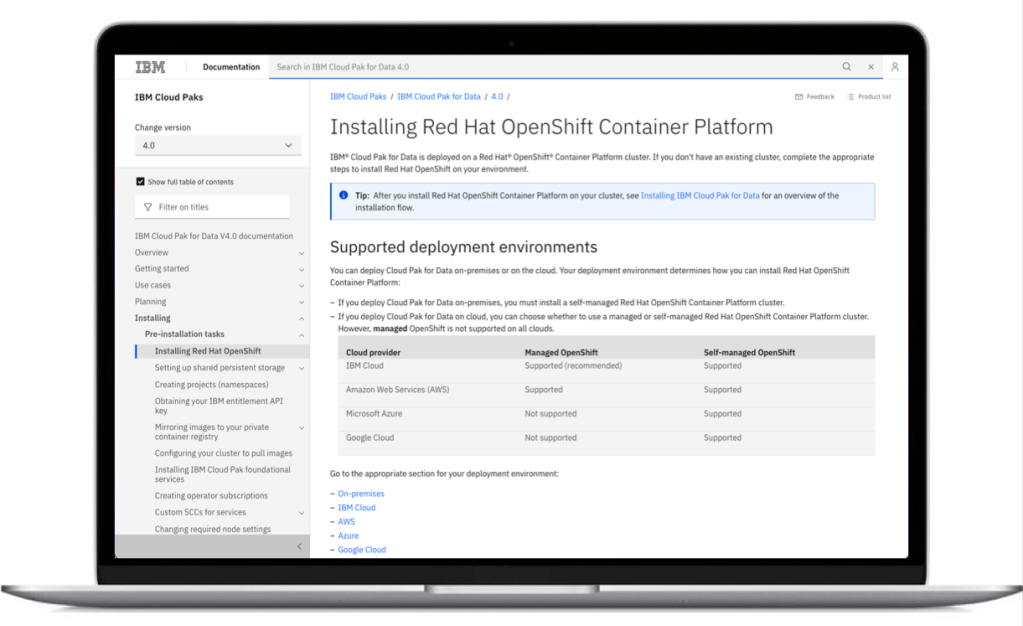Screen dimensions: 1023x626
Task: Open the user profile icon
Action: tap(895, 67)
